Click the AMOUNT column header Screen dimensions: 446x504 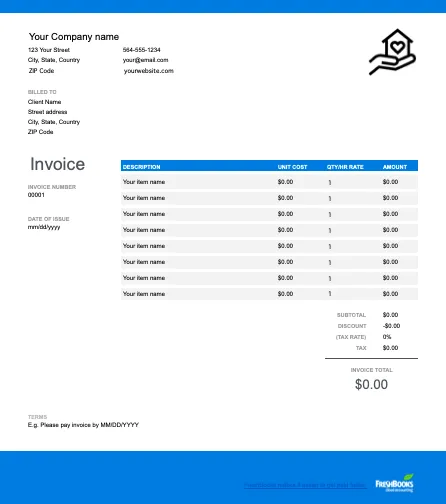tap(395, 167)
